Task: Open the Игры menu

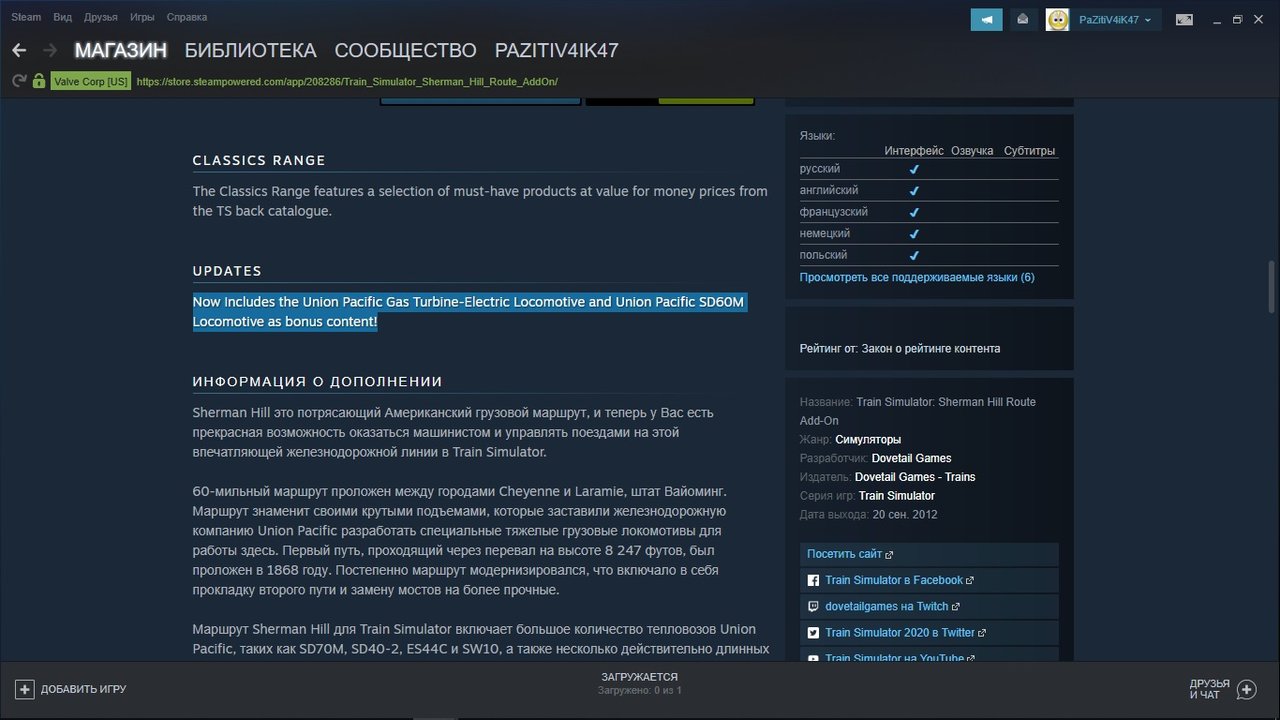Action: tap(142, 17)
